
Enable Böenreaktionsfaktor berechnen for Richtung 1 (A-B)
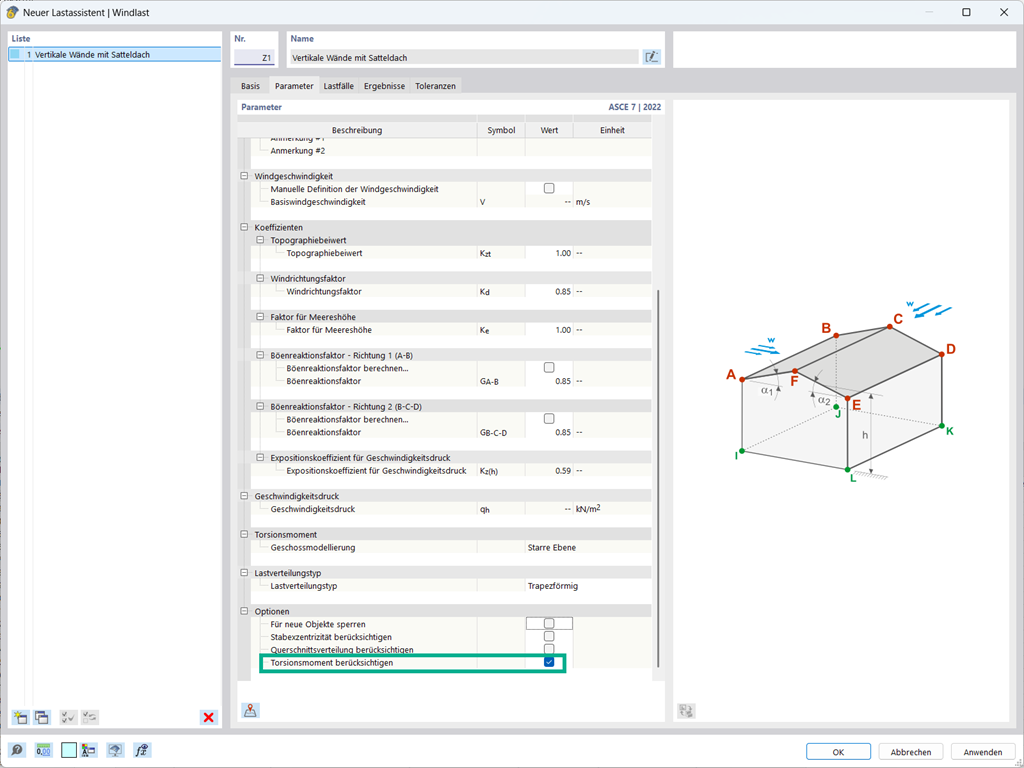[x=549, y=368]
